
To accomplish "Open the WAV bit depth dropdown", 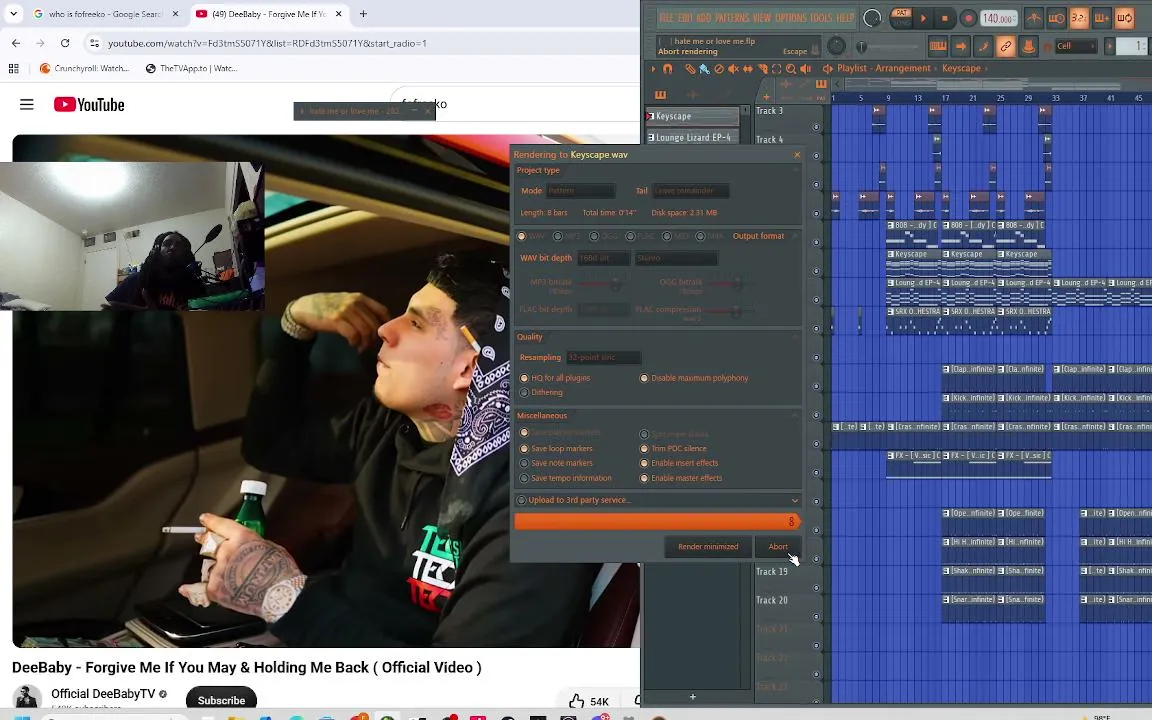I will coord(603,259).
